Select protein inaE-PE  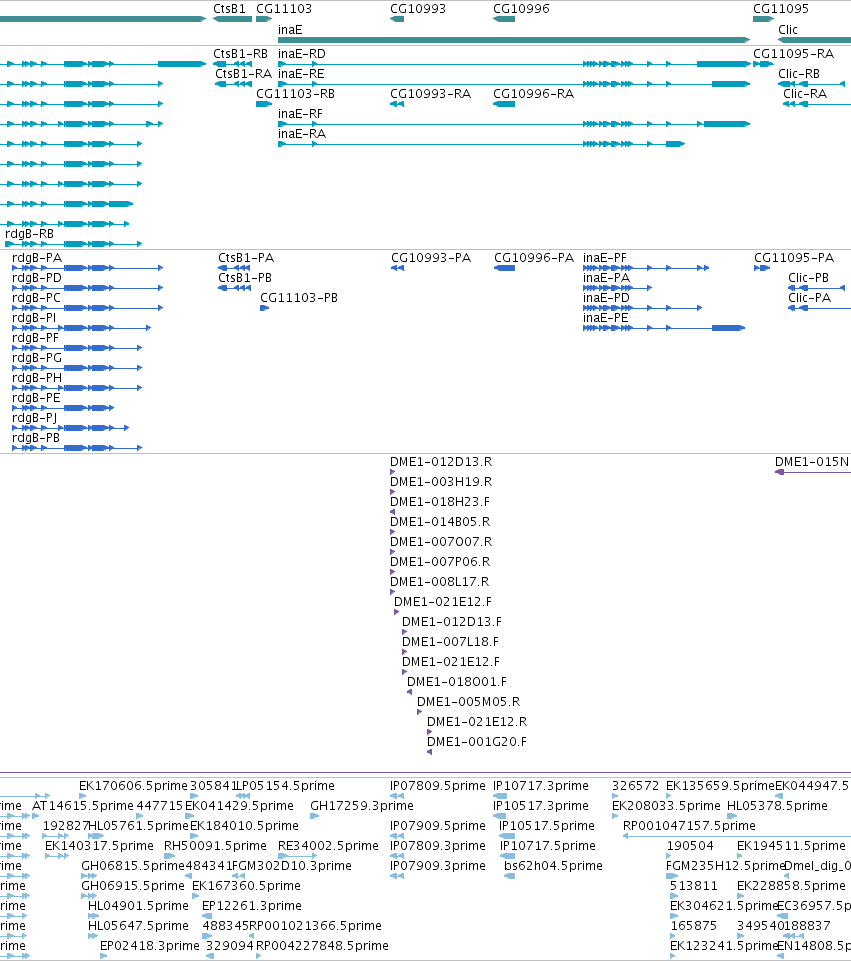click(x=606, y=318)
